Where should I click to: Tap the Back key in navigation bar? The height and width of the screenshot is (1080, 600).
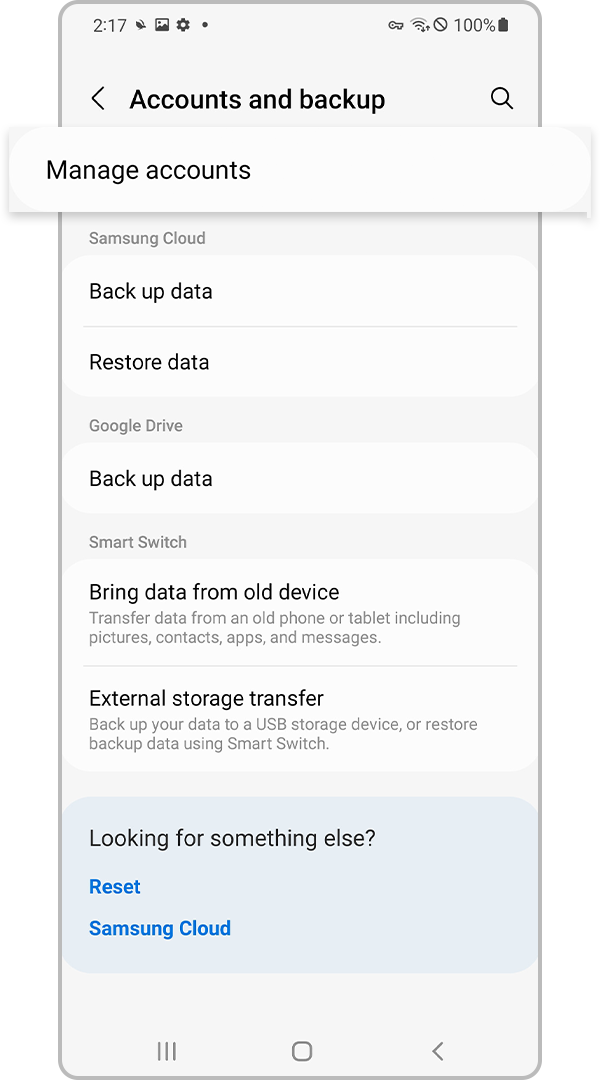click(x=437, y=1051)
